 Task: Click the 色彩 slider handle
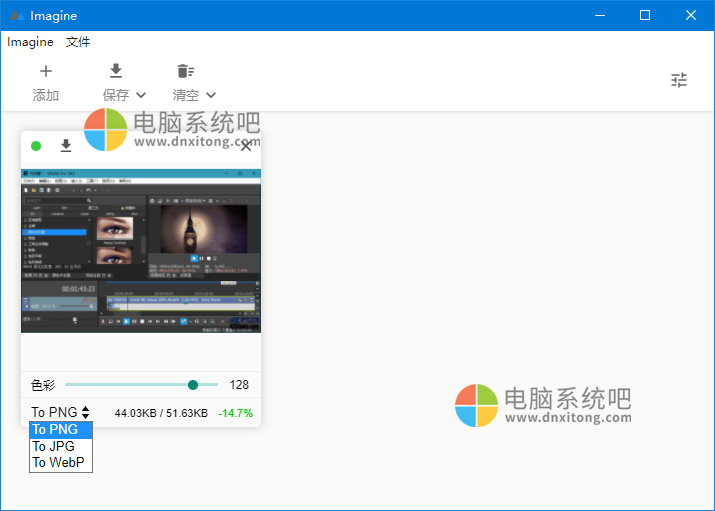tap(193, 385)
